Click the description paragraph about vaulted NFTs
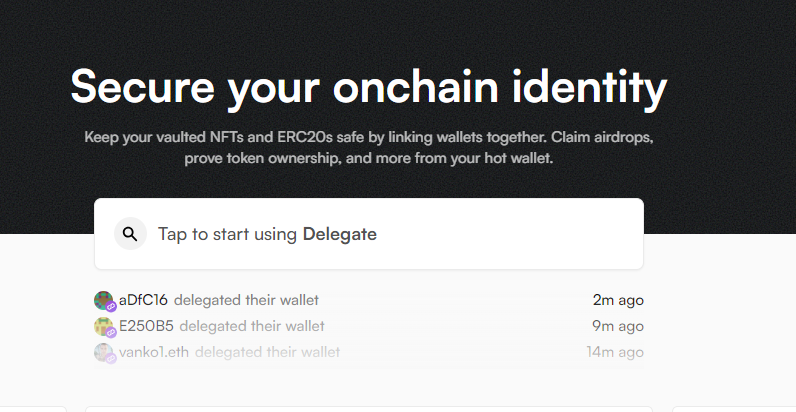This screenshot has height=412, width=796. tap(368, 146)
